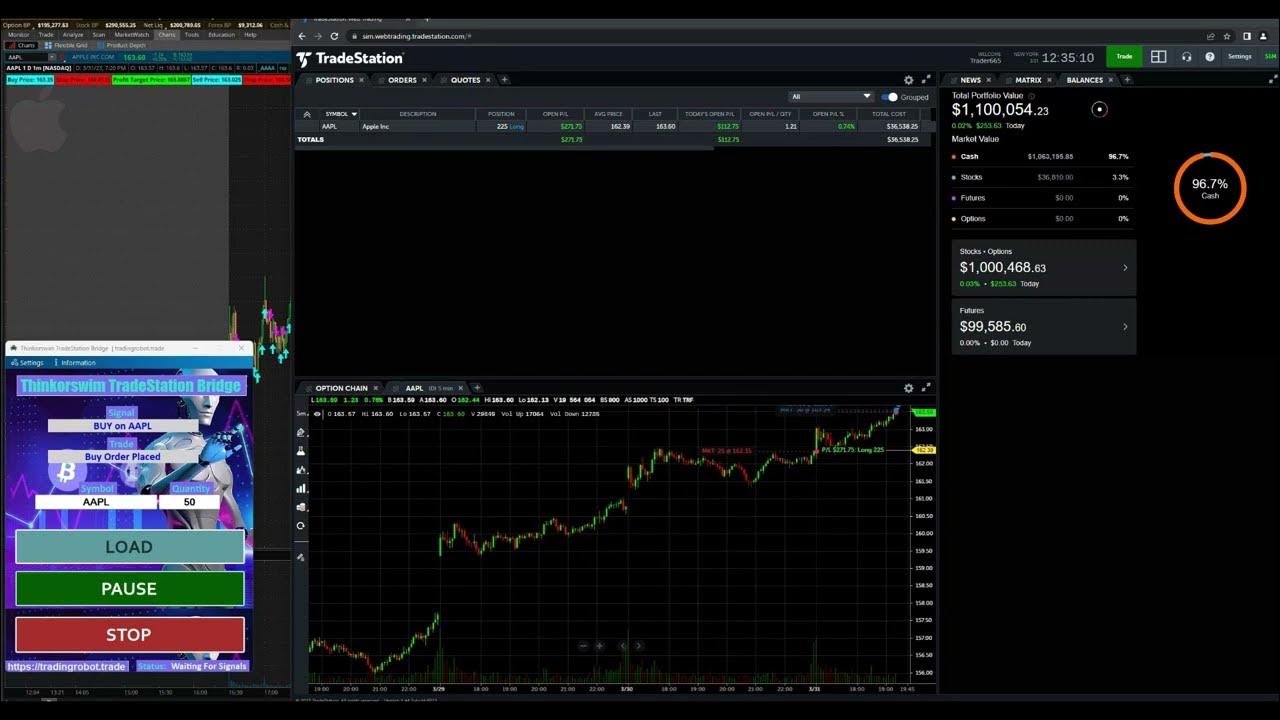Maximize the positions panel
Viewport: 1280px width, 720px height.
click(926, 80)
